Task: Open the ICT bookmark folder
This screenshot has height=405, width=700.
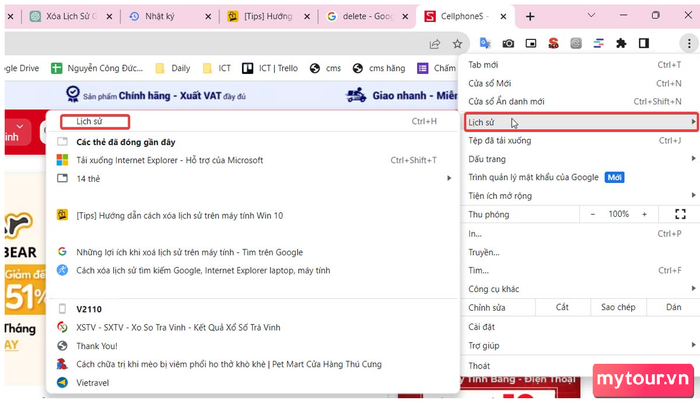Action: (217, 68)
